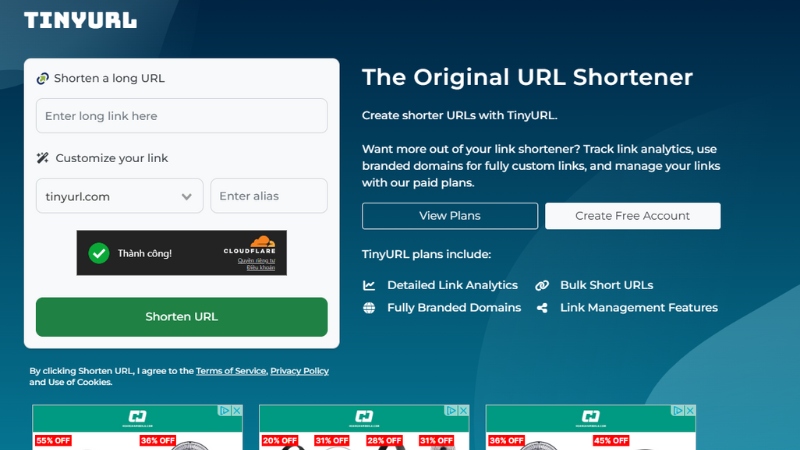Click the 20% OFF badge in second ad

(x=280, y=440)
